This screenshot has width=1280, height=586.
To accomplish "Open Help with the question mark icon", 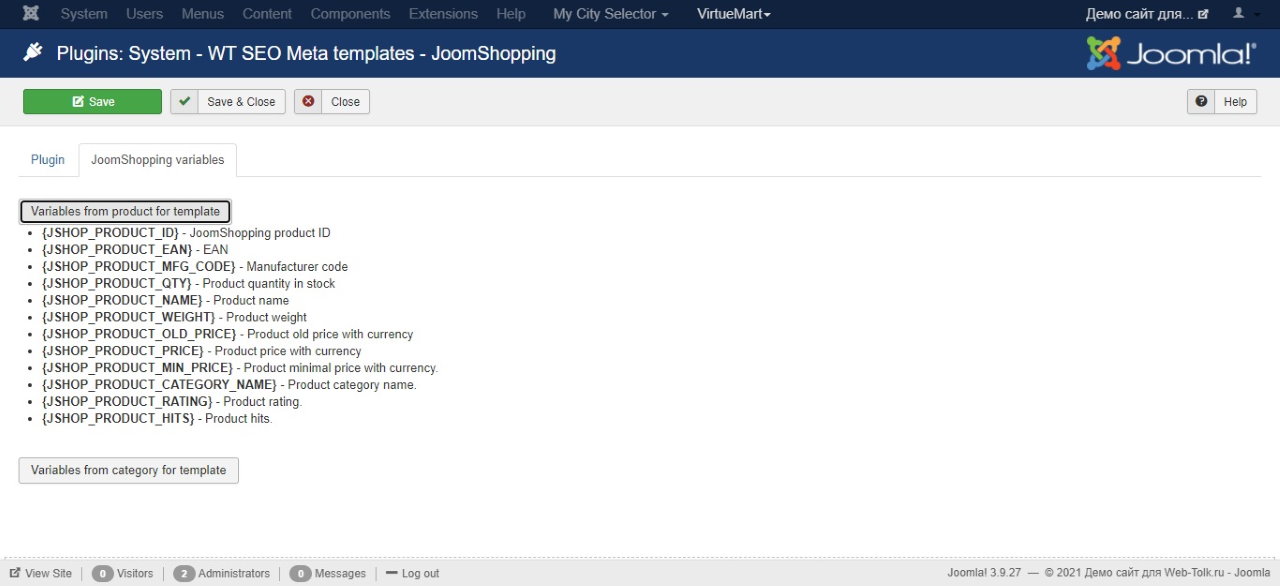I will tap(1201, 102).
